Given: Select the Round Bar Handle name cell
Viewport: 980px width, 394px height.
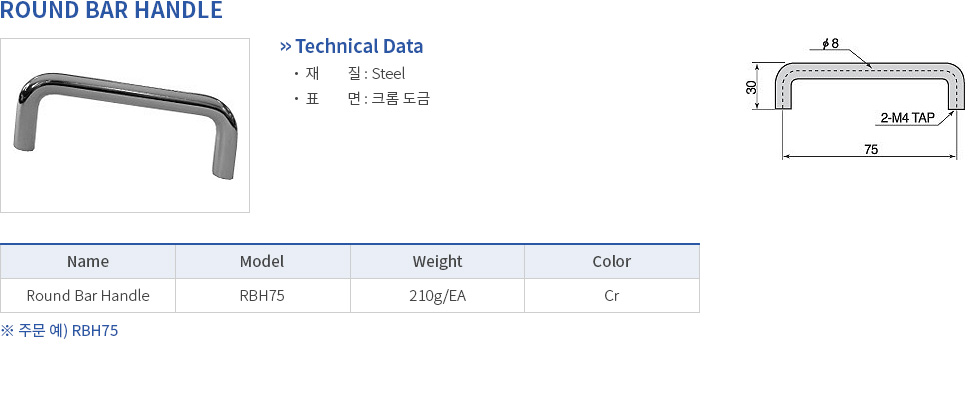Looking at the screenshot, I should coord(88,295).
